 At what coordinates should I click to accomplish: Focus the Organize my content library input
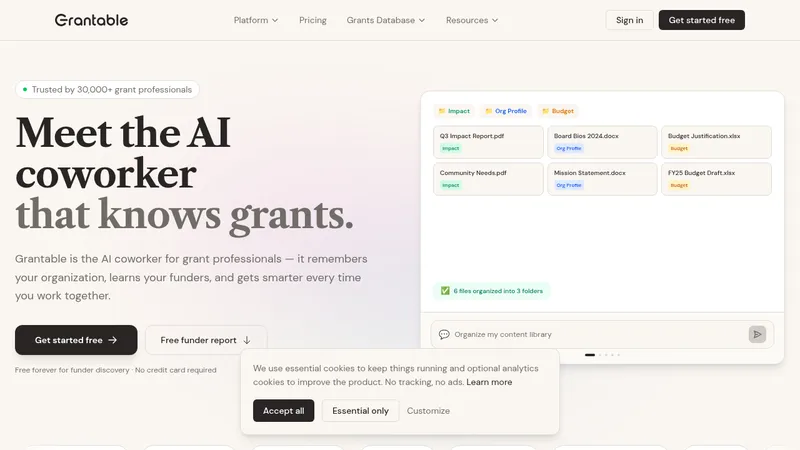click(x=602, y=334)
